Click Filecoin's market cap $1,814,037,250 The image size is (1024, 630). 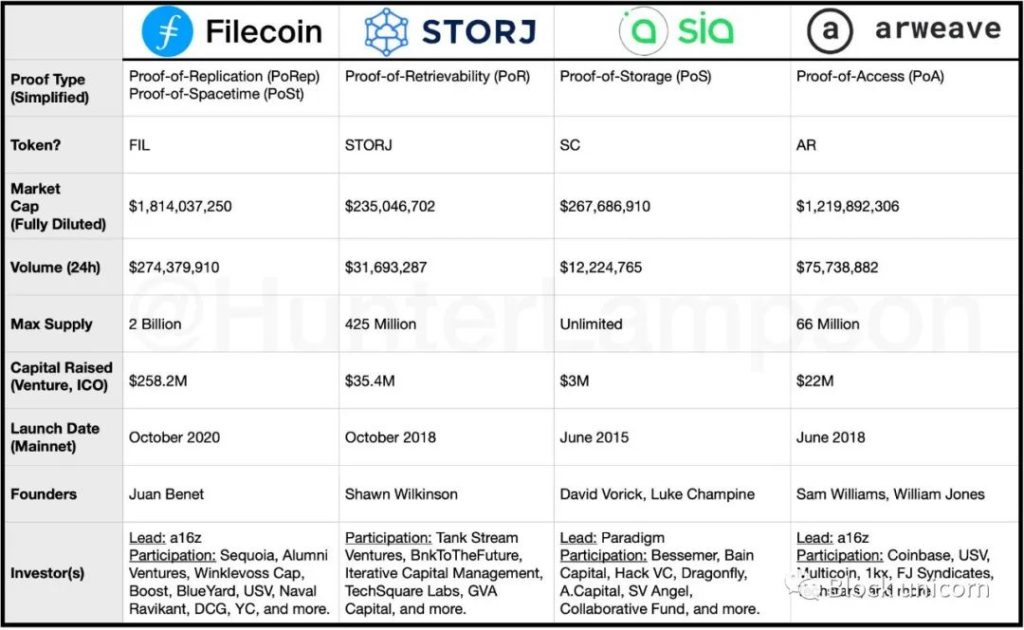pyautogui.click(x=180, y=206)
